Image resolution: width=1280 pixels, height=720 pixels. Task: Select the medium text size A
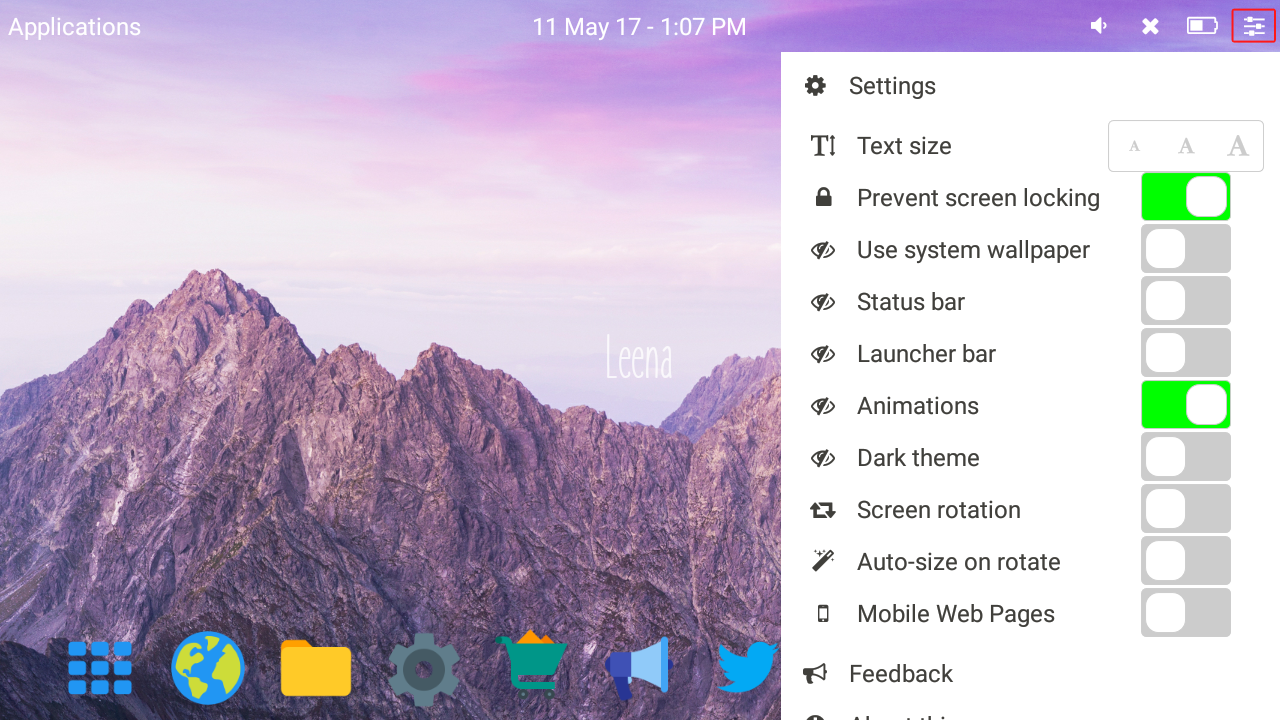pyautogui.click(x=1186, y=146)
